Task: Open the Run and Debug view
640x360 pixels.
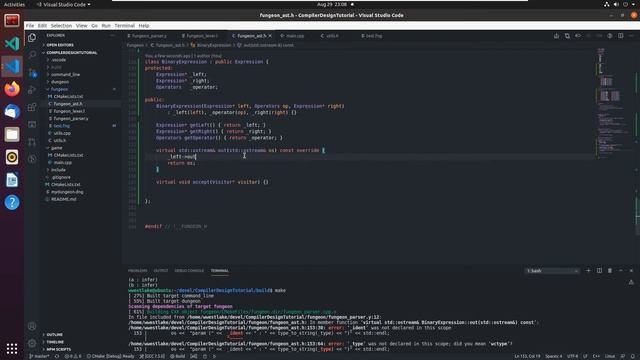Action: (x=32, y=90)
